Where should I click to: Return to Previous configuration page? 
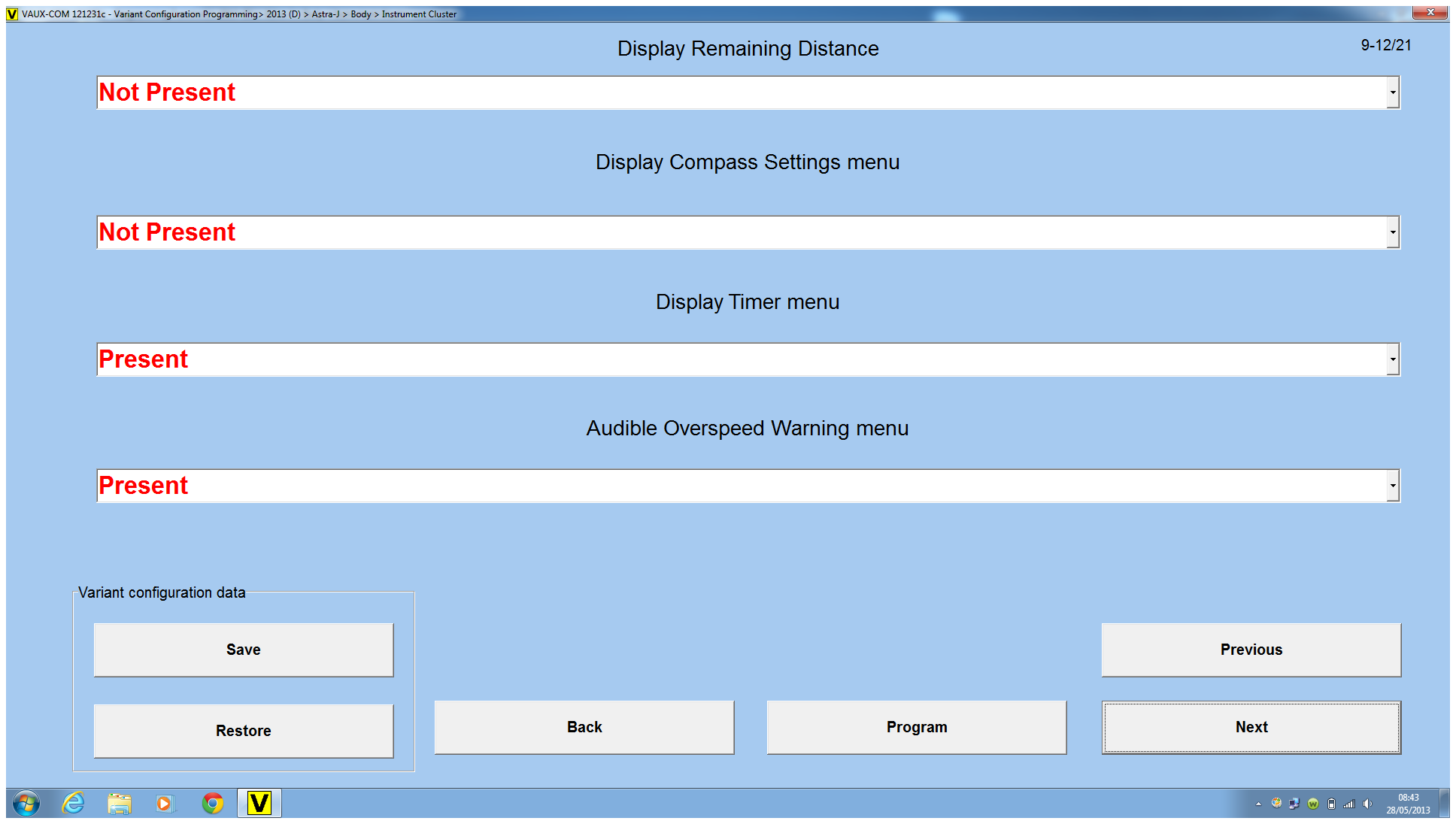[1251, 650]
